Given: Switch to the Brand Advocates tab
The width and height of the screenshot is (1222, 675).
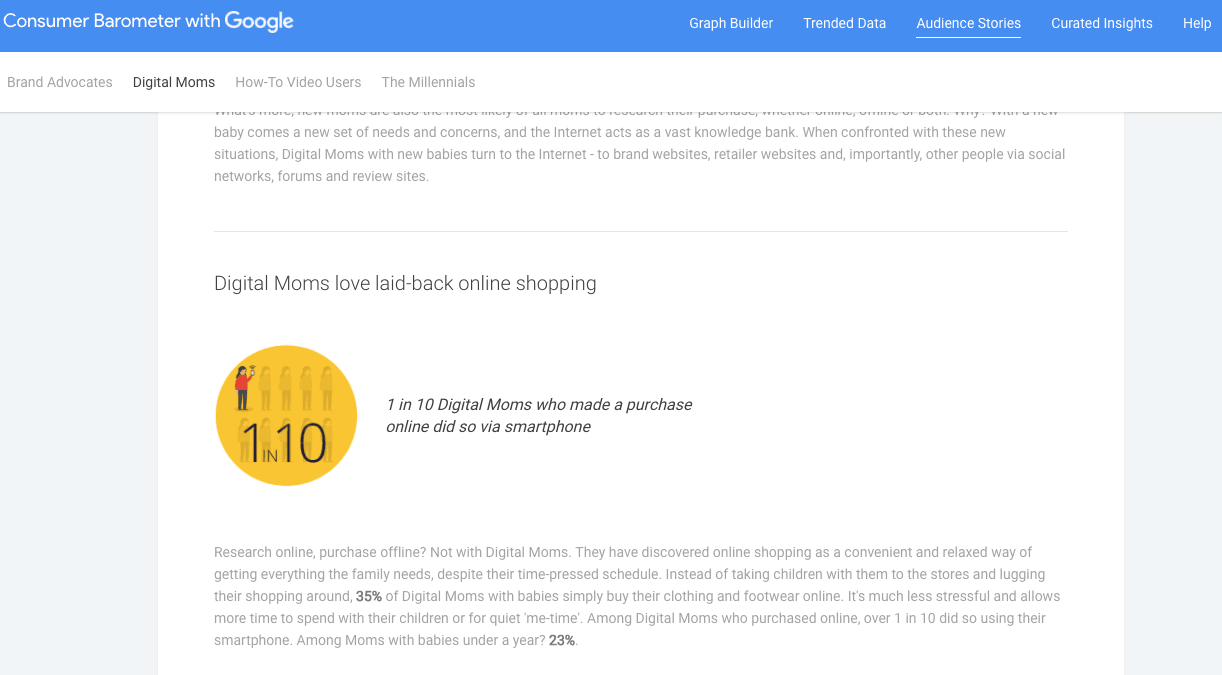Looking at the screenshot, I should click(x=60, y=82).
